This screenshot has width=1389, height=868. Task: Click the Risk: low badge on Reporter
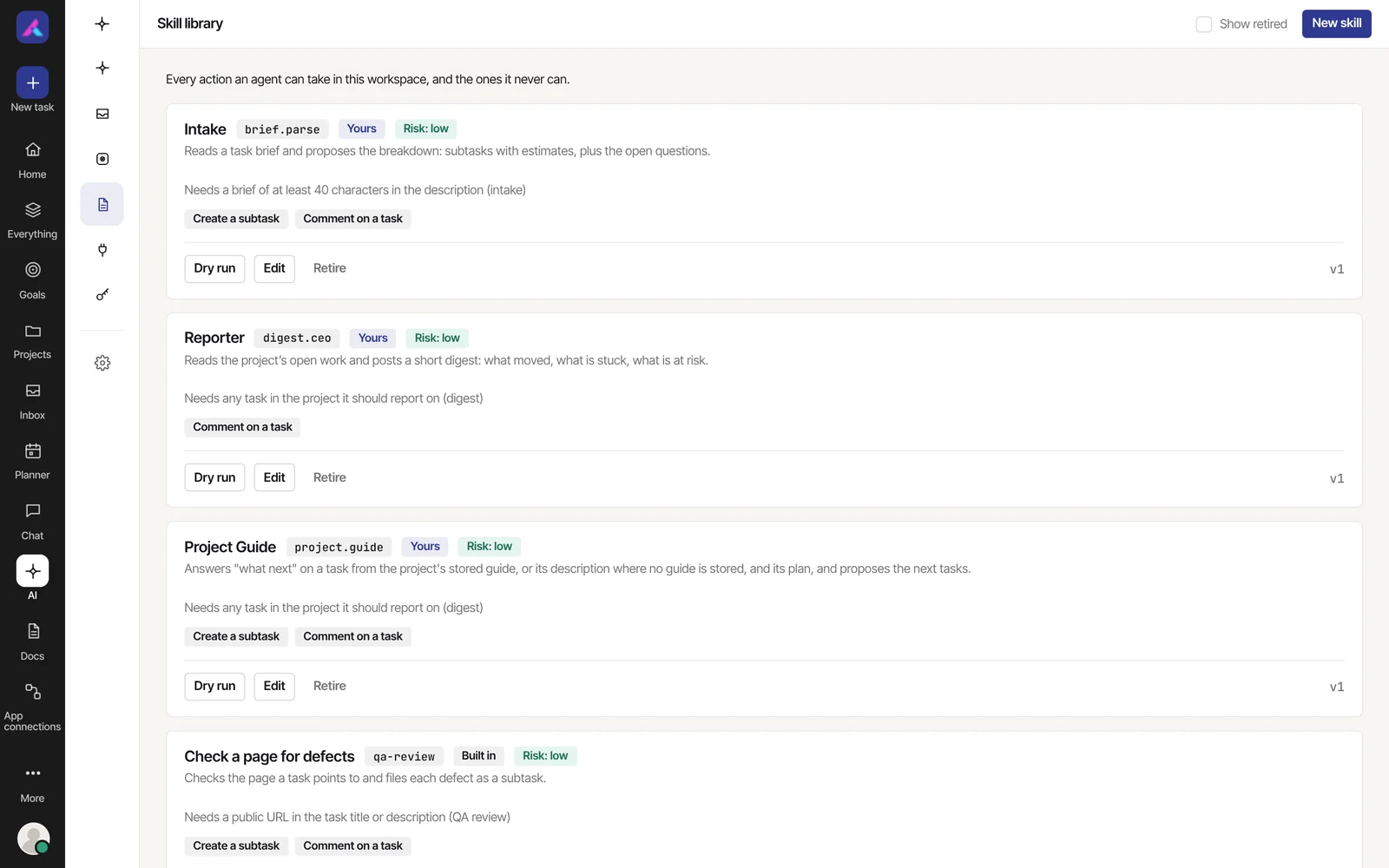click(x=437, y=338)
